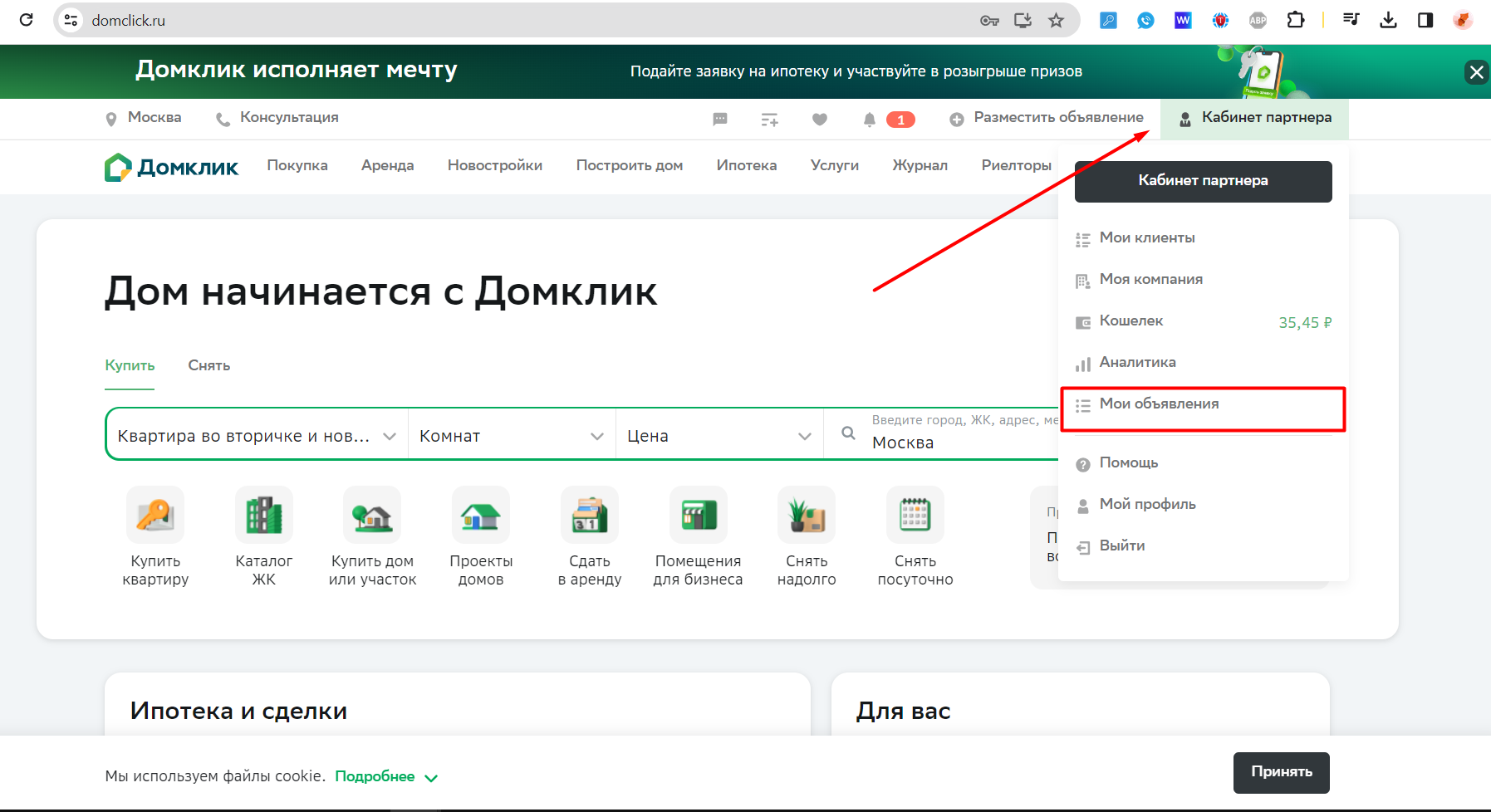Change city Москва in header
Image resolution: width=1491 pixels, height=812 pixels.
143,118
